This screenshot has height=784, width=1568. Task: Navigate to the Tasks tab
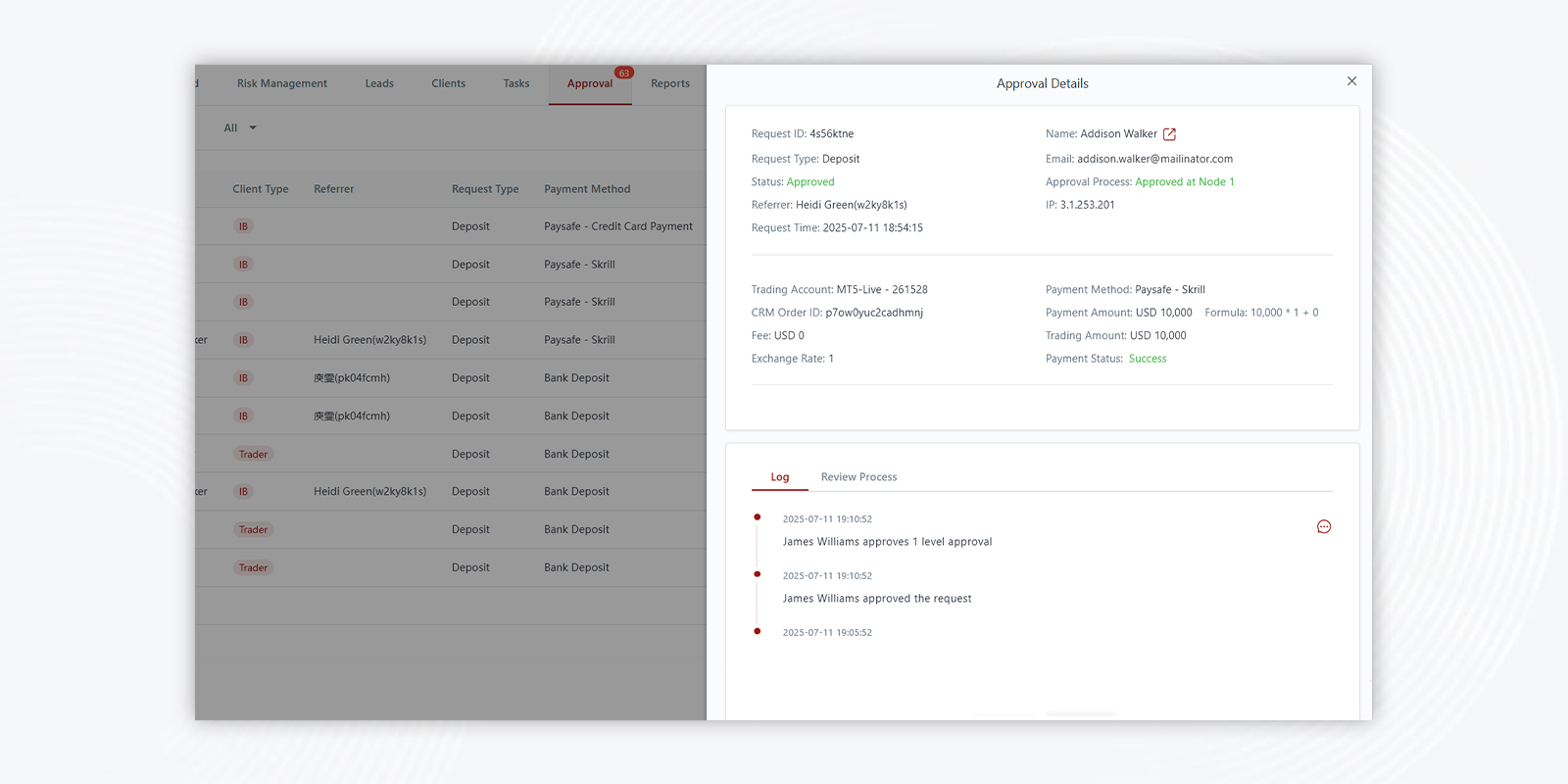click(516, 84)
